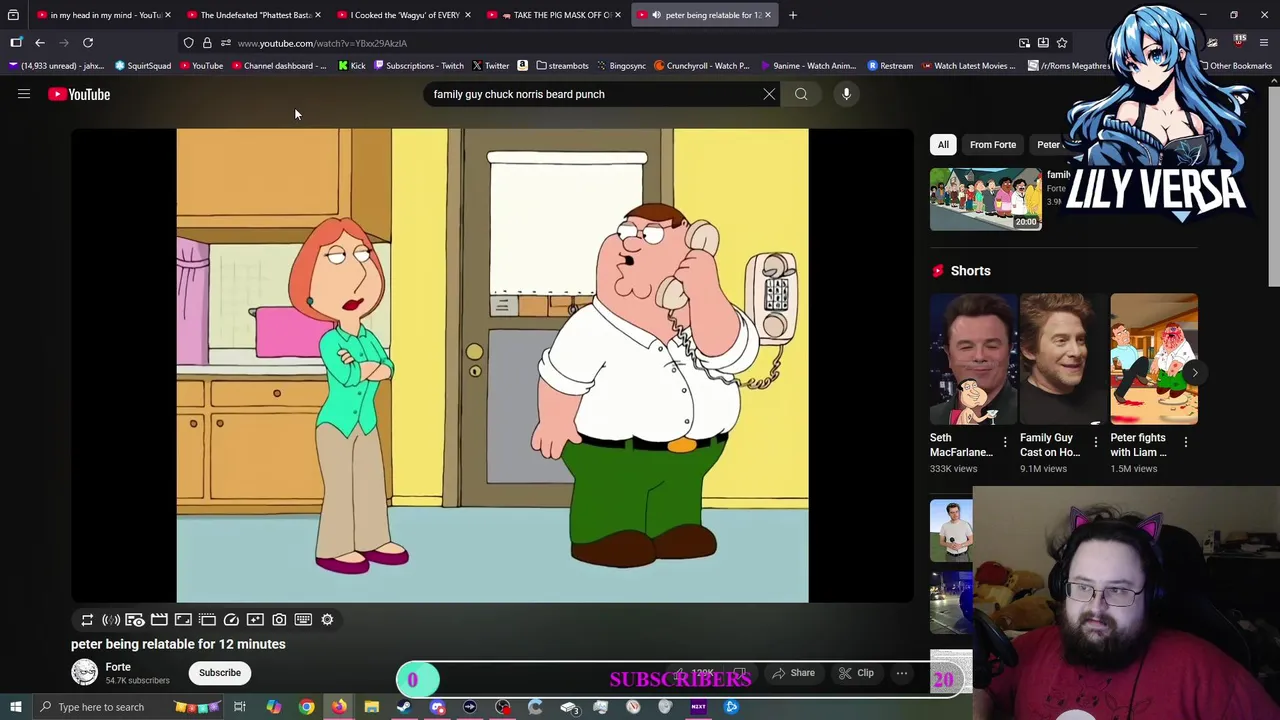Image resolution: width=1280 pixels, height=720 pixels.
Task: Open the Family Guy Cast short
Action: [x=1064, y=359]
